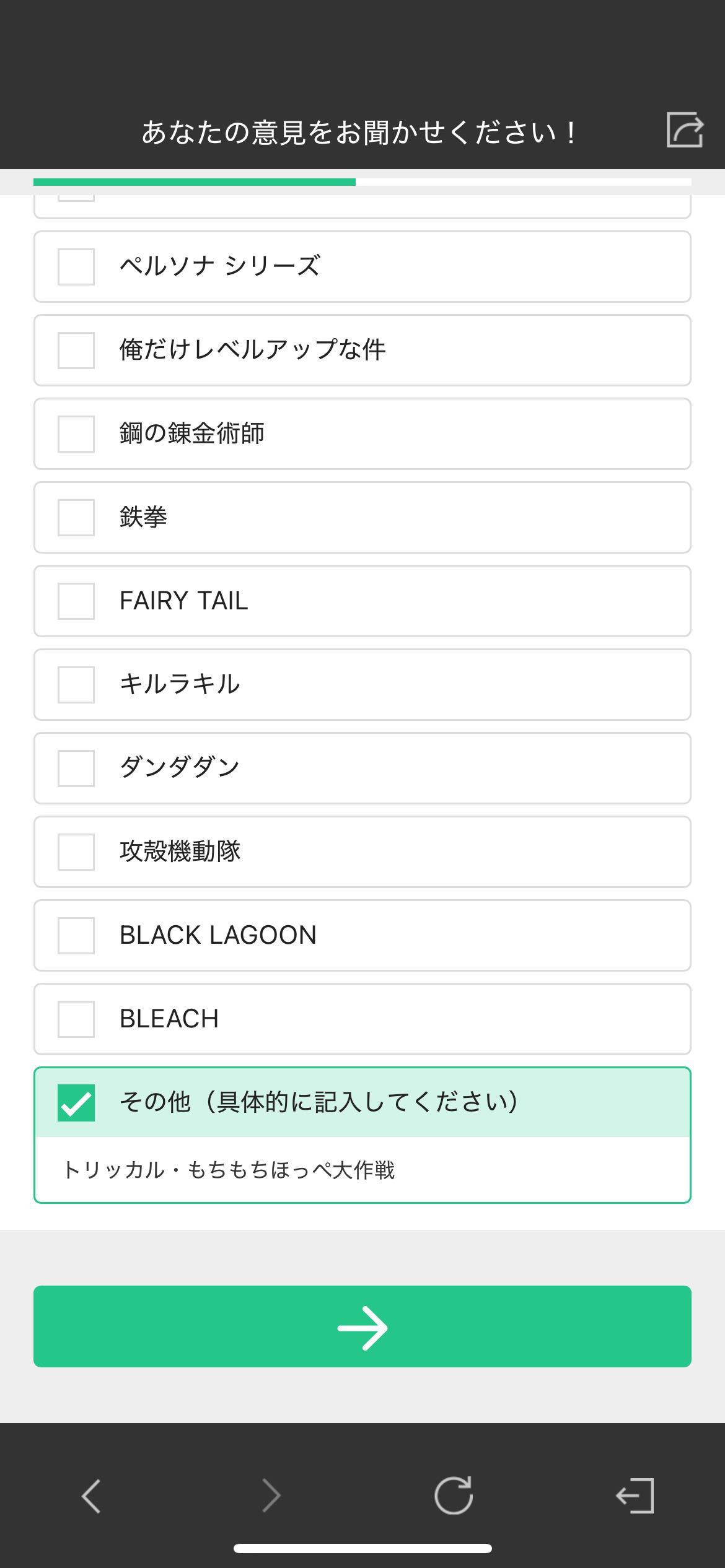Tick the キルラキル checkbox
This screenshot has width=725, height=1568.
(x=76, y=685)
